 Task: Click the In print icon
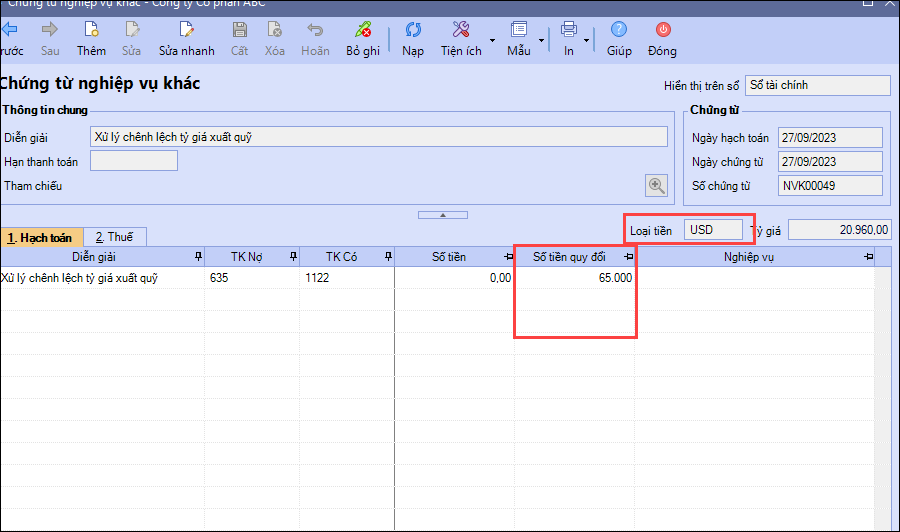coord(568,30)
